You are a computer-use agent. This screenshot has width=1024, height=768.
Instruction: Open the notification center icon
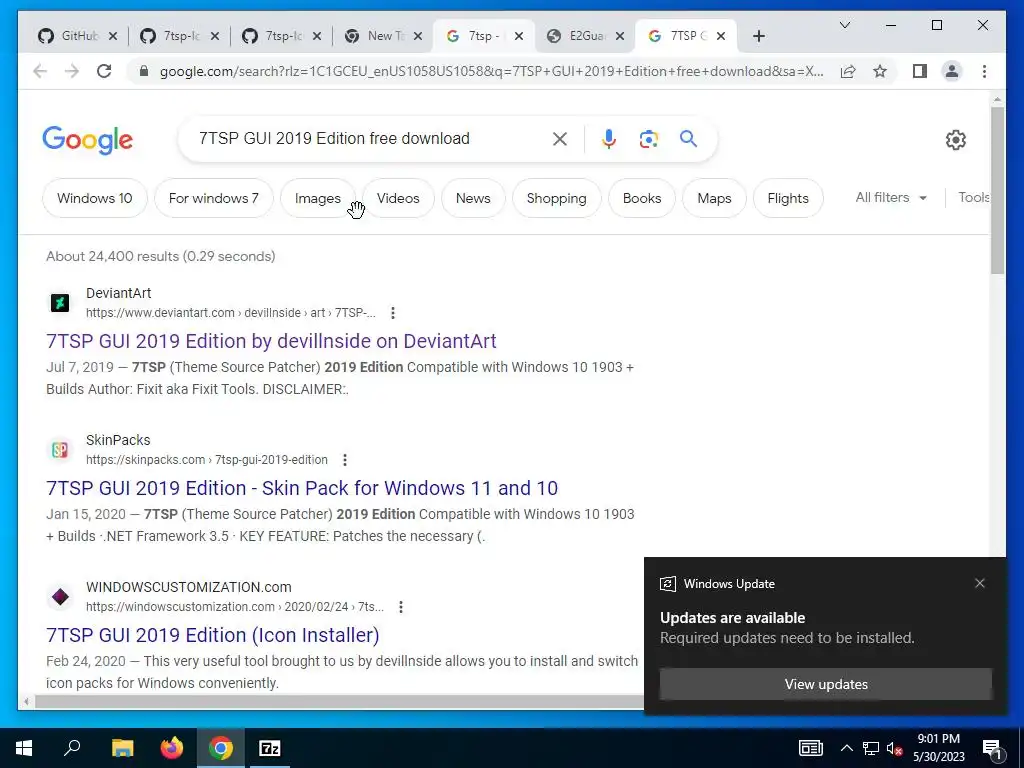992,748
